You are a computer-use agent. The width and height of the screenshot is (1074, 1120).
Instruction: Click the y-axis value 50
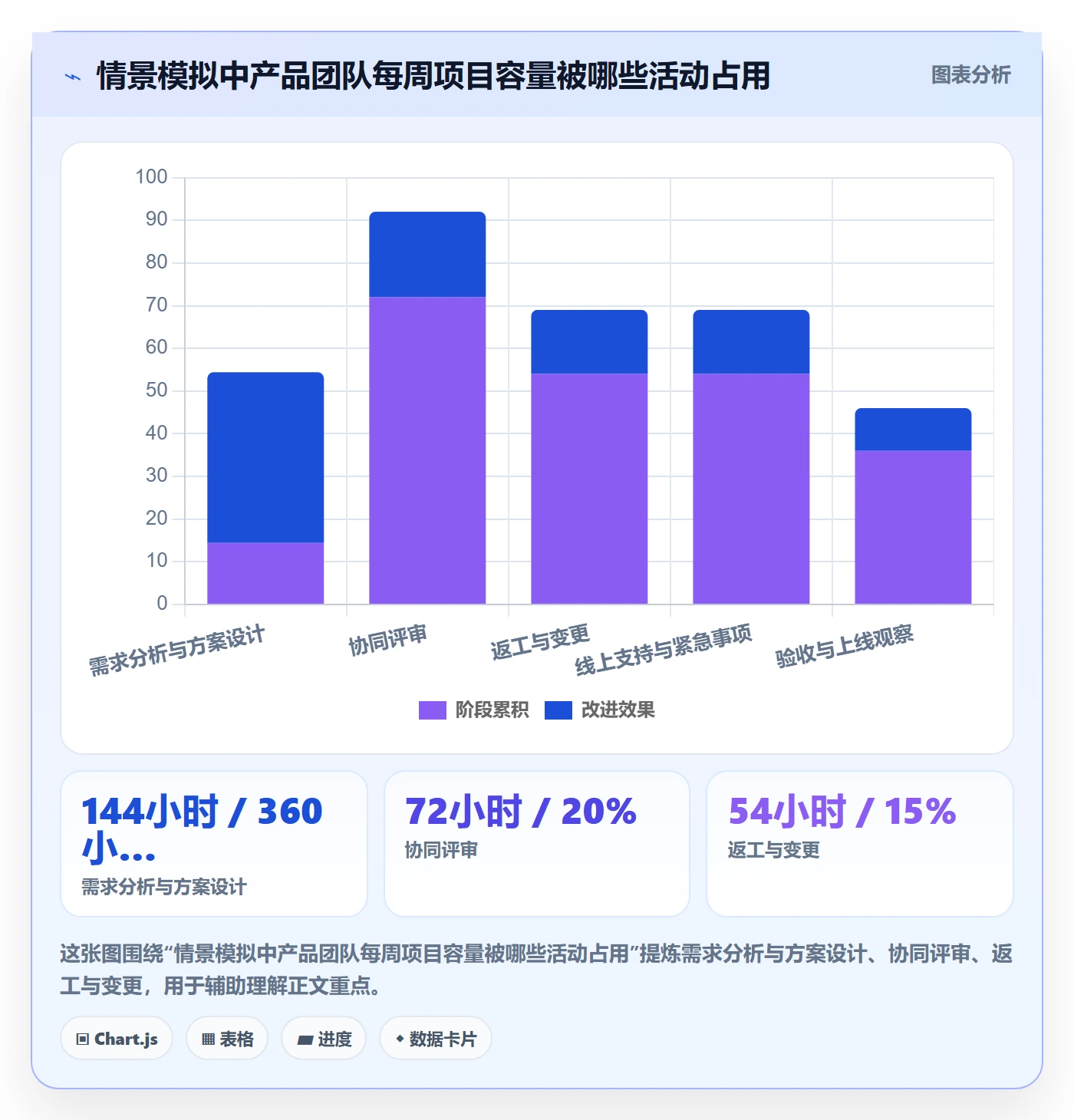pos(156,390)
